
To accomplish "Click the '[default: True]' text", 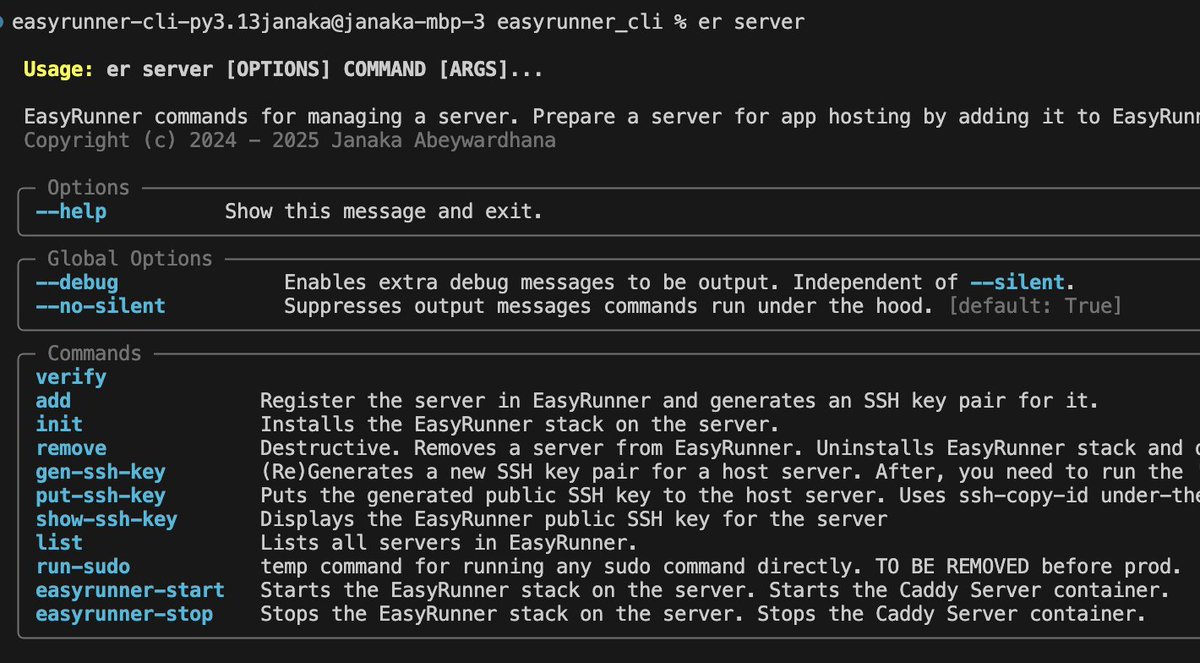I will (x=1034, y=306).
